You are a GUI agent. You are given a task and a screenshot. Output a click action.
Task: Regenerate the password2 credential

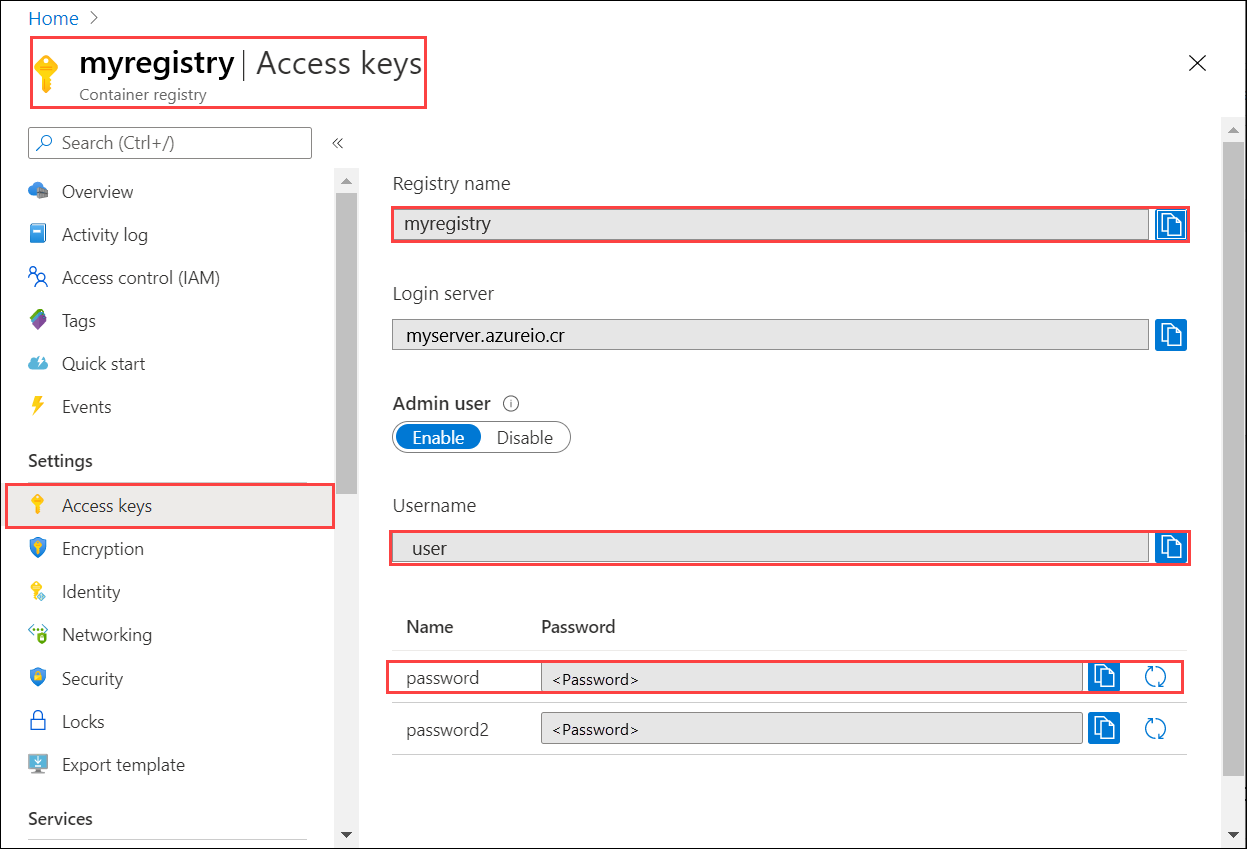[x=1155, y=728]
